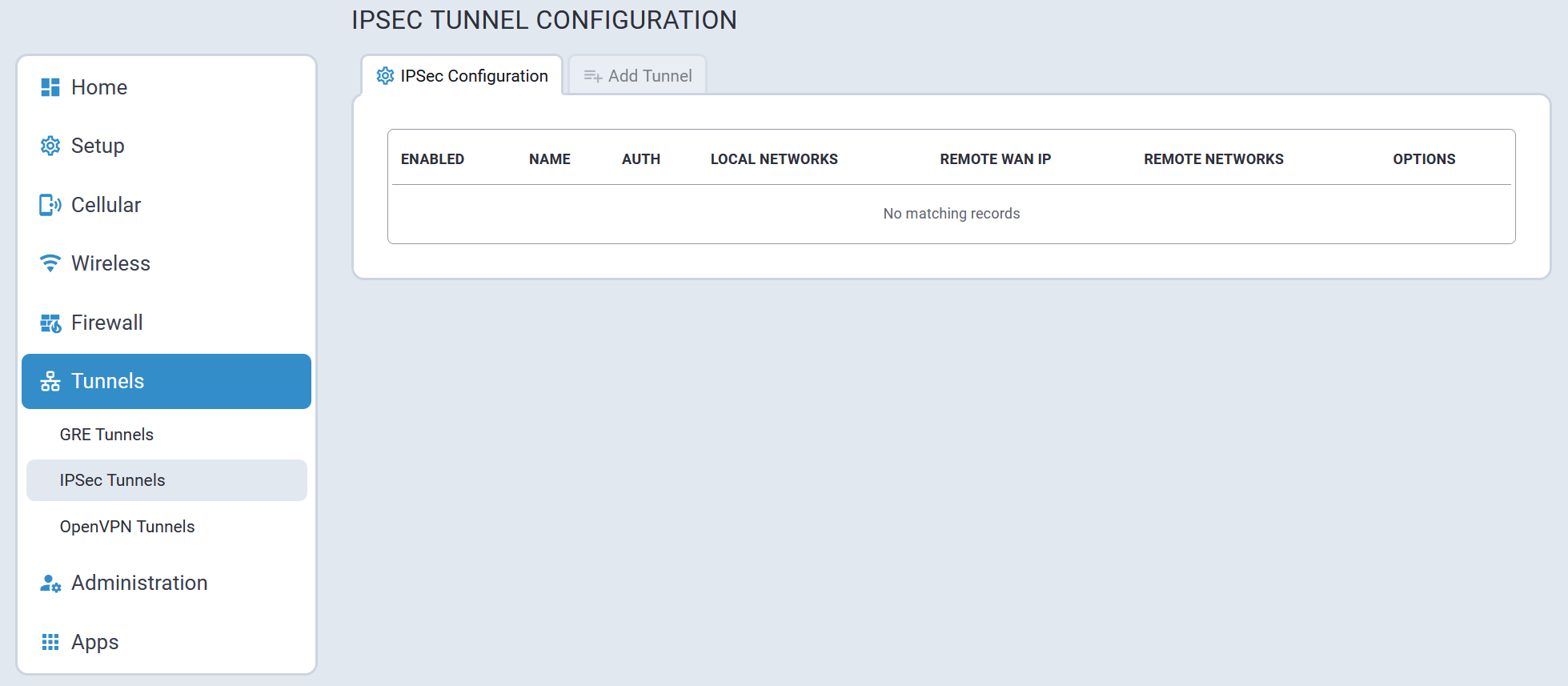Click the Add Tunnel list-plus icon
This screenshot has height=686, width=1568.
pyautogui.click(x=592, y=76)
